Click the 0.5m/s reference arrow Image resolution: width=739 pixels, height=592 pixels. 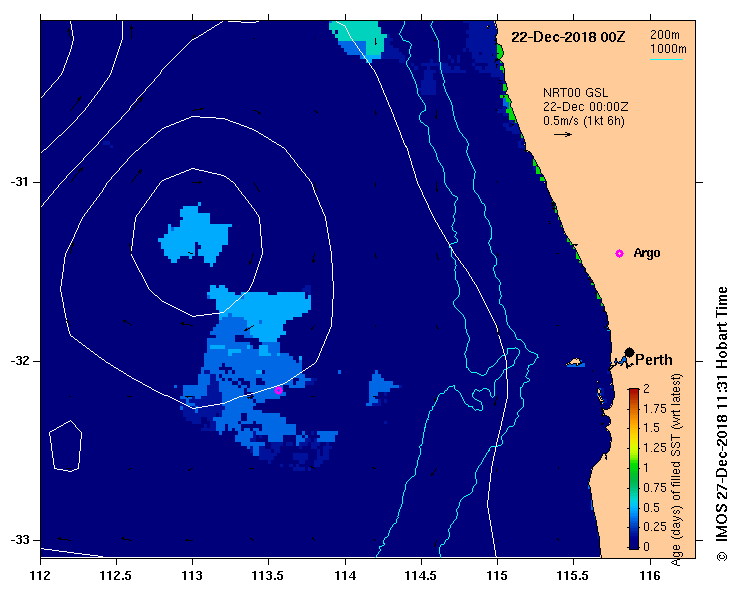coord(562,135)
